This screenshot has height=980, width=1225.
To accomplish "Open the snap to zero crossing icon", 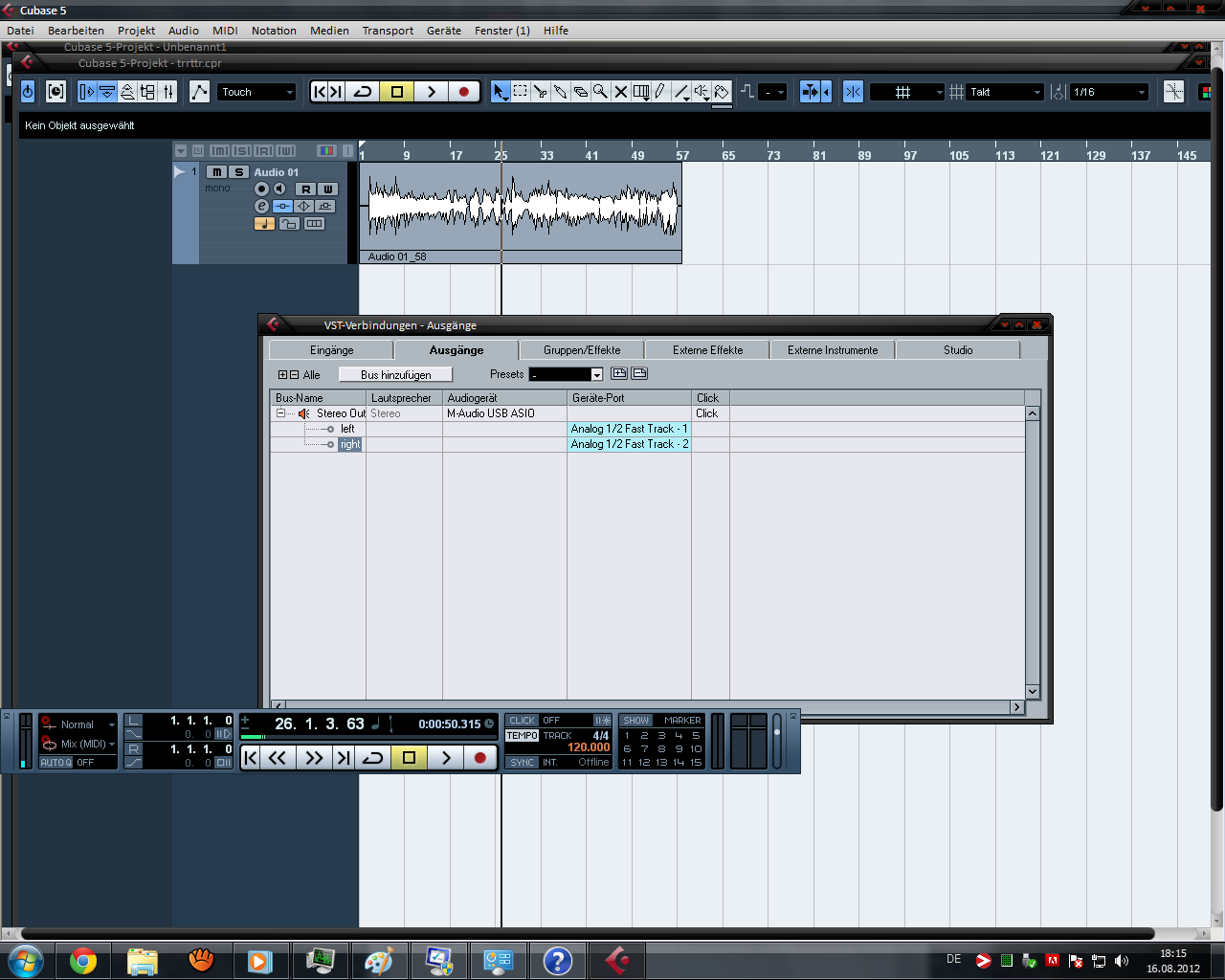I will (1173, 91).
